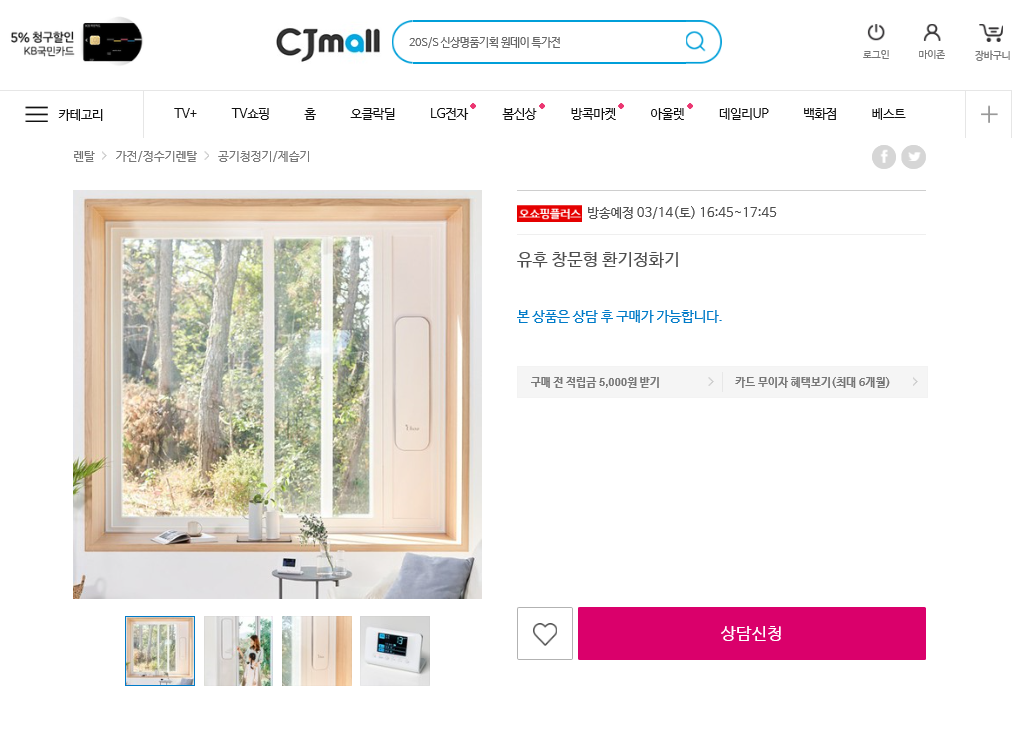The width and height of the screenshot is (1012, 752).
Task: Toggle the heart wishlist button
Action: tap(545, 633)
